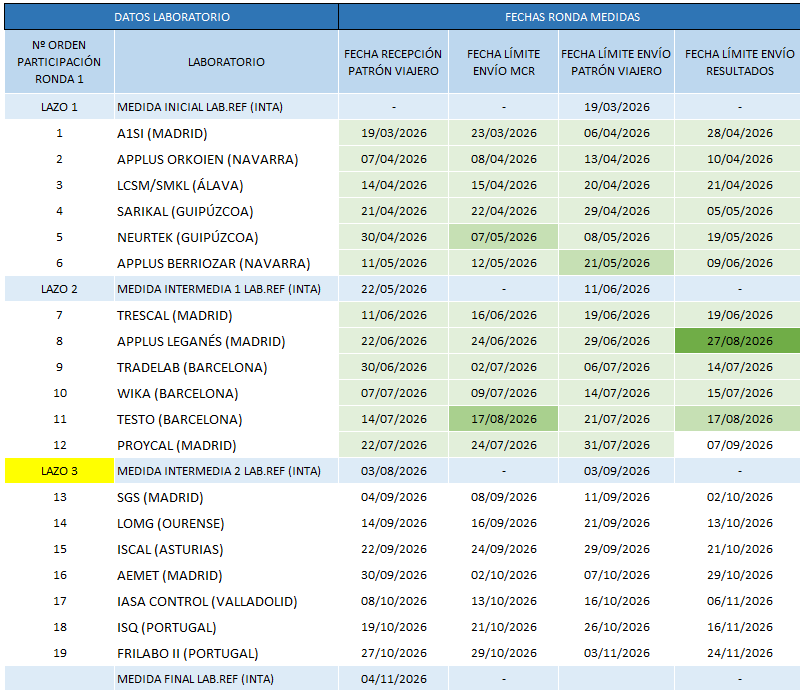Screen dimensions: 800x690
Task: Click the 10/04/2026 results cell for APPLUS ORKOIEN
Action: [739, 159]
